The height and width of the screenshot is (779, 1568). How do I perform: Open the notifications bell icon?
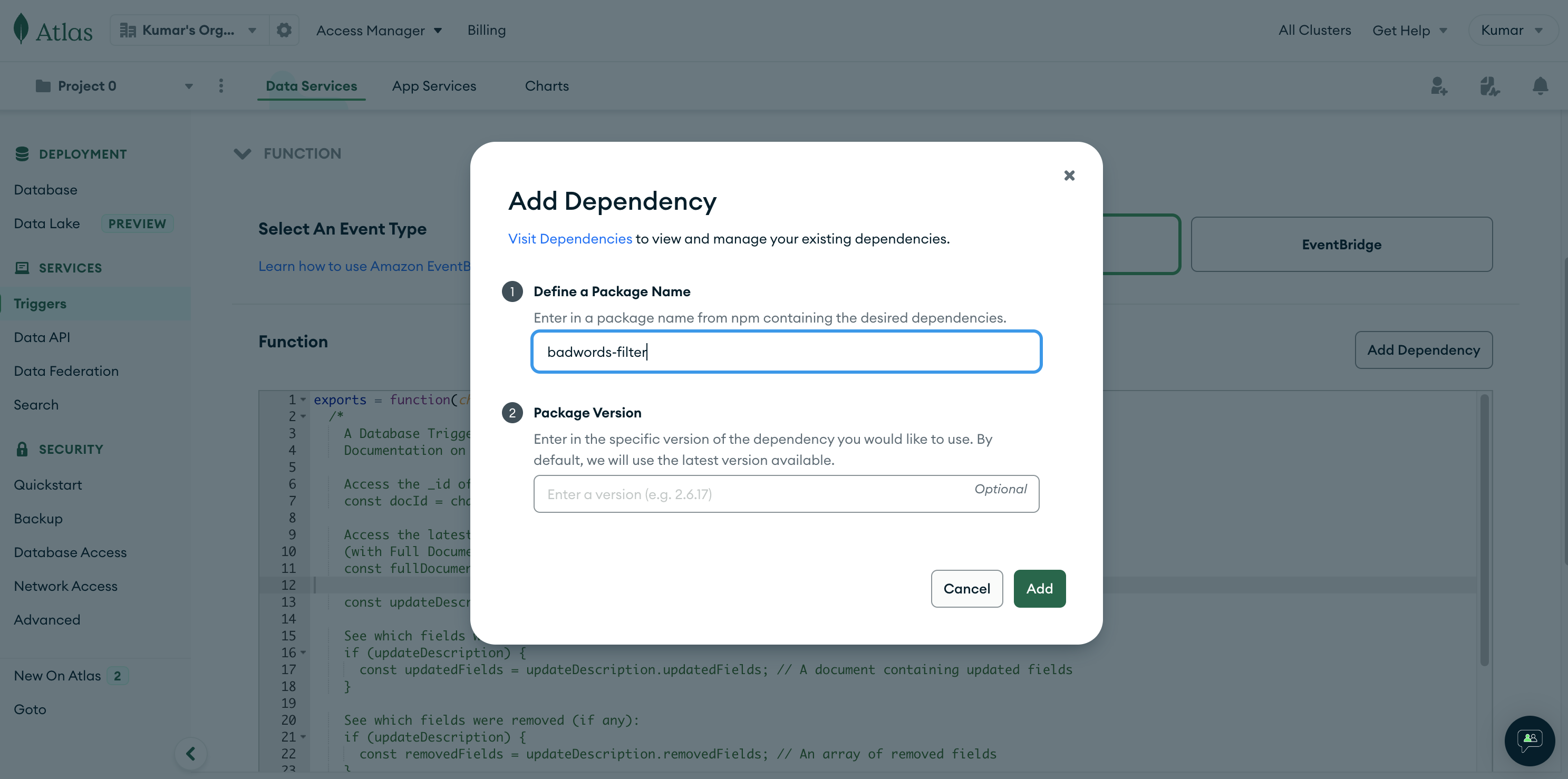coord(1540,86)
